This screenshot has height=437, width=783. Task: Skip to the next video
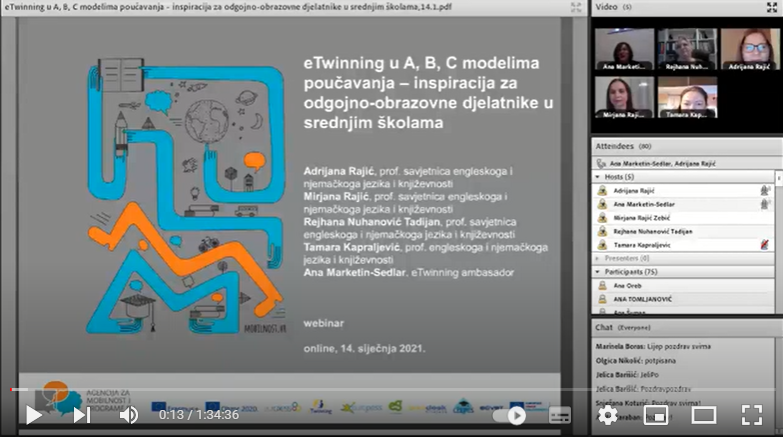point(81,415)
